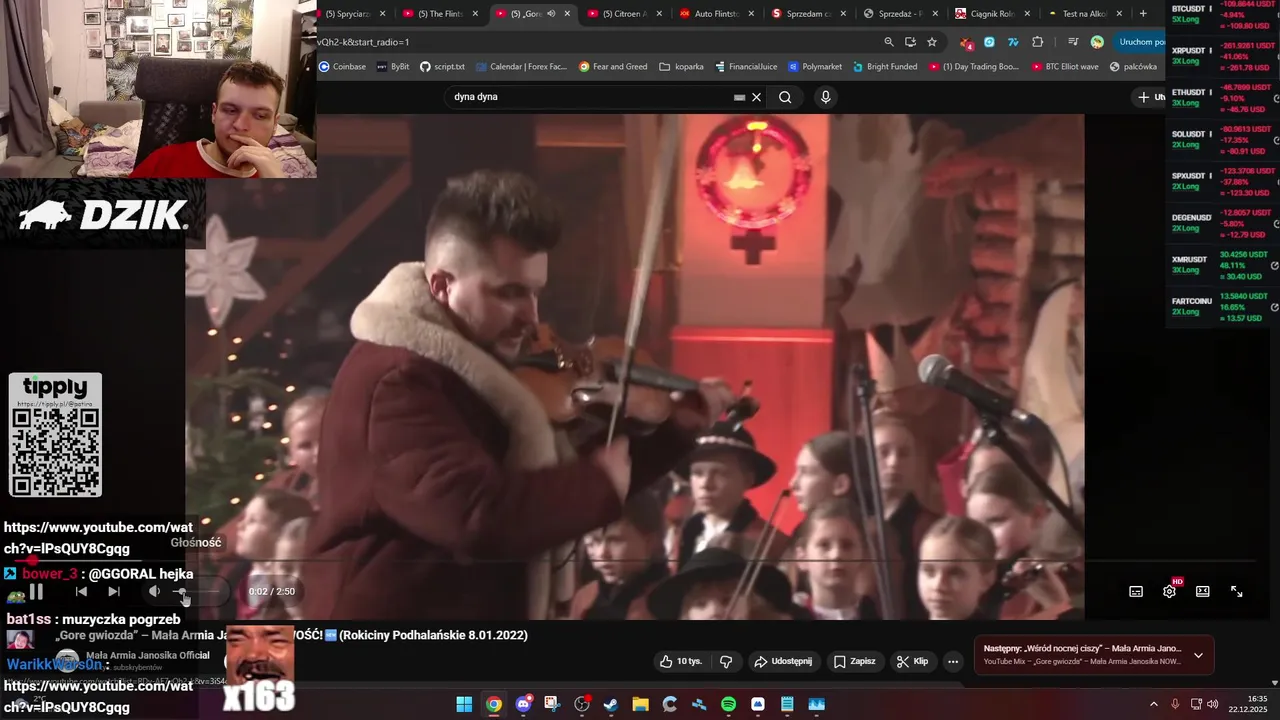Viewport: 1280px width, 720px height.
Task: Open Calendar Forex Factory bookmark
Action: tap(521, 67)
